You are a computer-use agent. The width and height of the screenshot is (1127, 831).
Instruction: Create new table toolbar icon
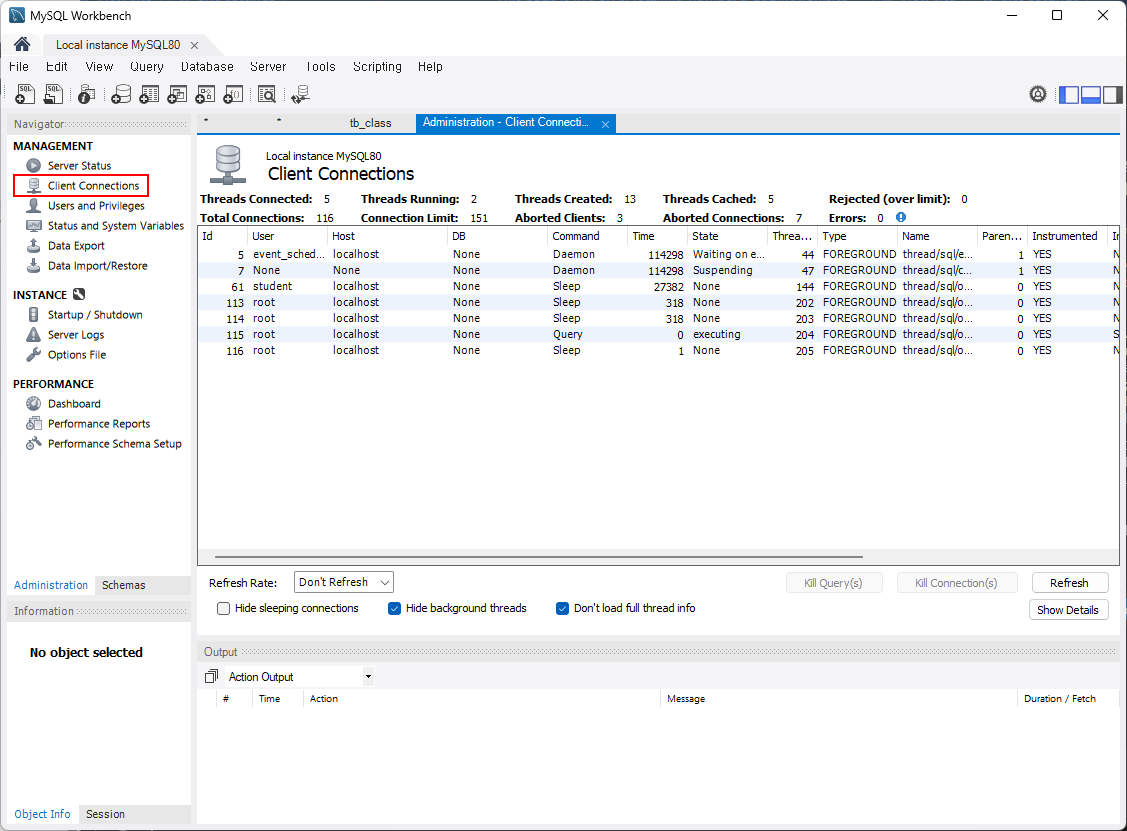click(149, 94)
